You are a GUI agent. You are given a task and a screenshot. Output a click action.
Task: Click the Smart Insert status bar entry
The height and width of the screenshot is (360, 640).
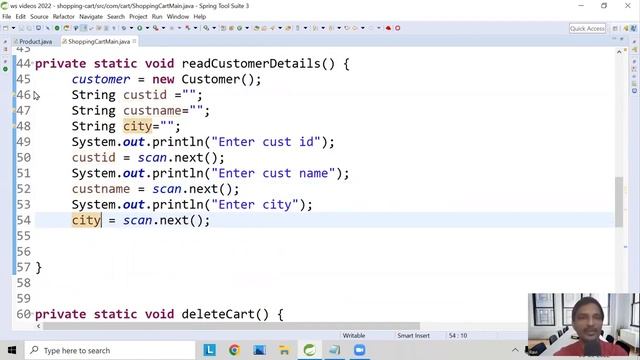[413, 336]
